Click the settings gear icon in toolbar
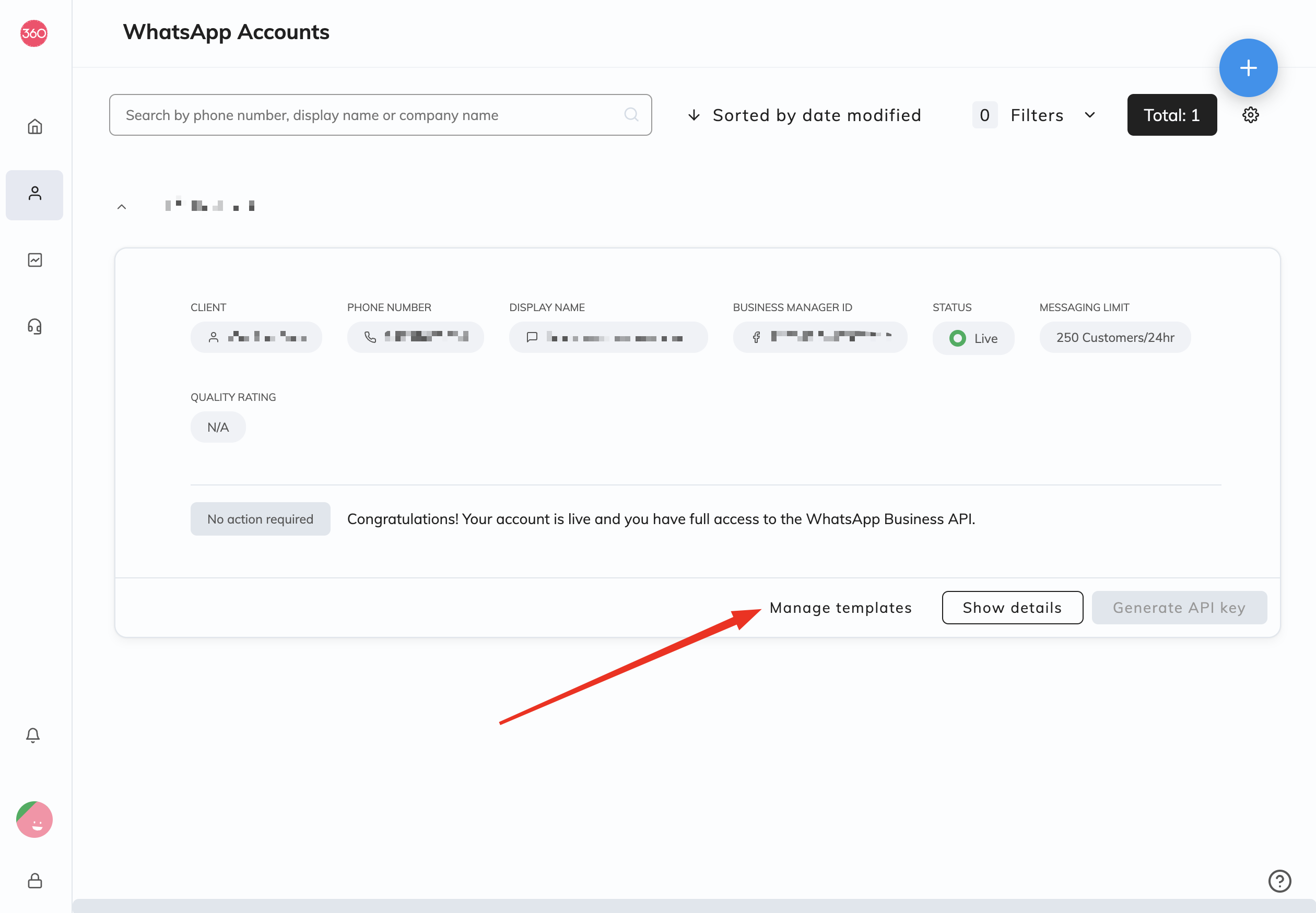This screenshot has width=1316, height=913. click(x=1251, y=115)
